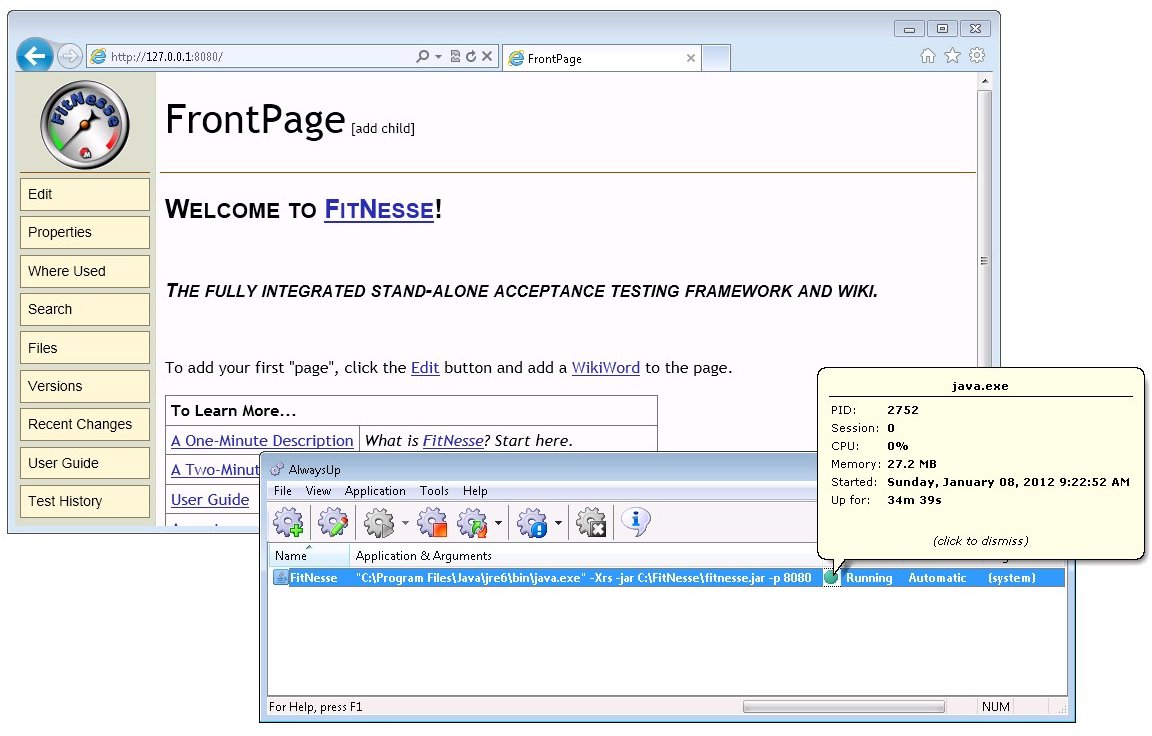
Task: Click the address bar search magnifier icon
Action: click(x=422, y=56)
